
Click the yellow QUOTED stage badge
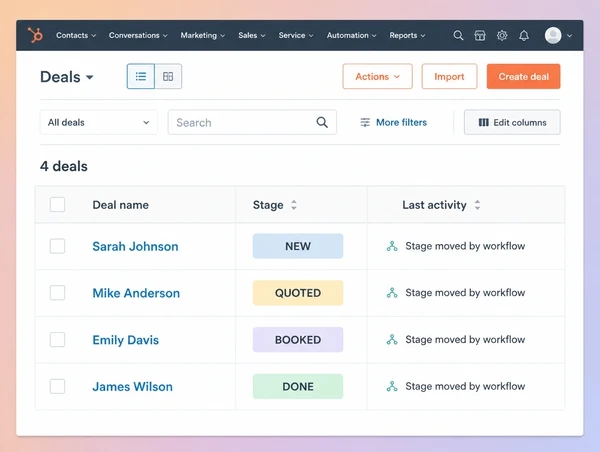pos(298,293)
